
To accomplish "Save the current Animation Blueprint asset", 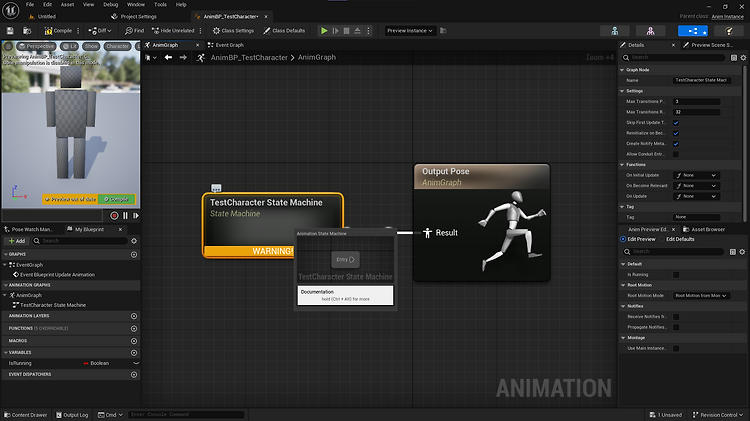I will click(10, 31).
